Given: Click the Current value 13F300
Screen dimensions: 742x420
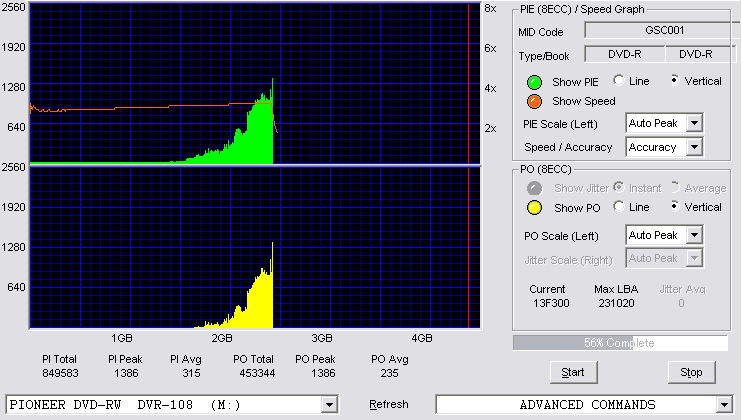Looking at the screenshot, I should [551, 303].
